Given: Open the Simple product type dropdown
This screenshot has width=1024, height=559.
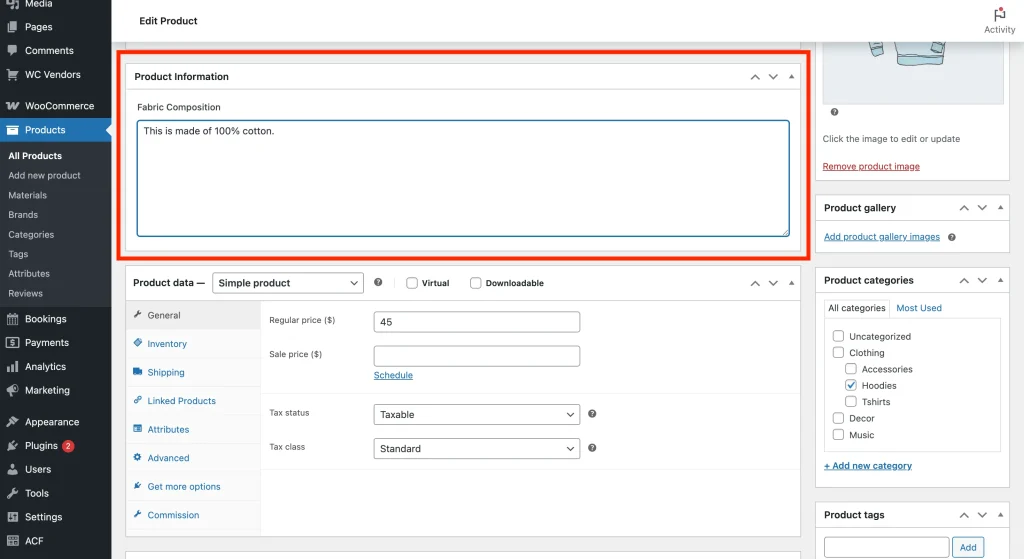Looking at the screenshot, I should [288, 283].
